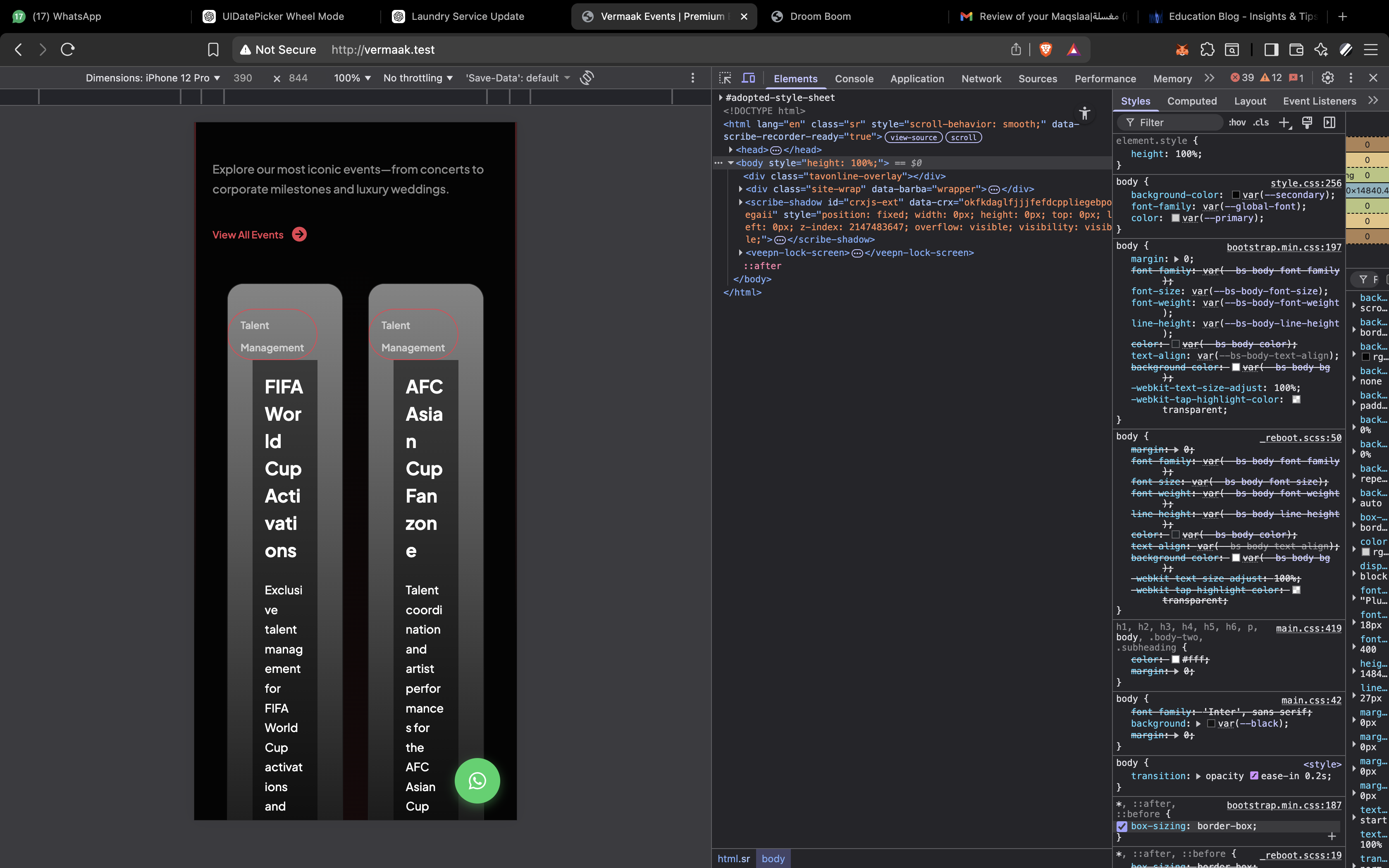Toggle the :hov element state button
Screen dimensions: 1389x868
(1237, 122)
